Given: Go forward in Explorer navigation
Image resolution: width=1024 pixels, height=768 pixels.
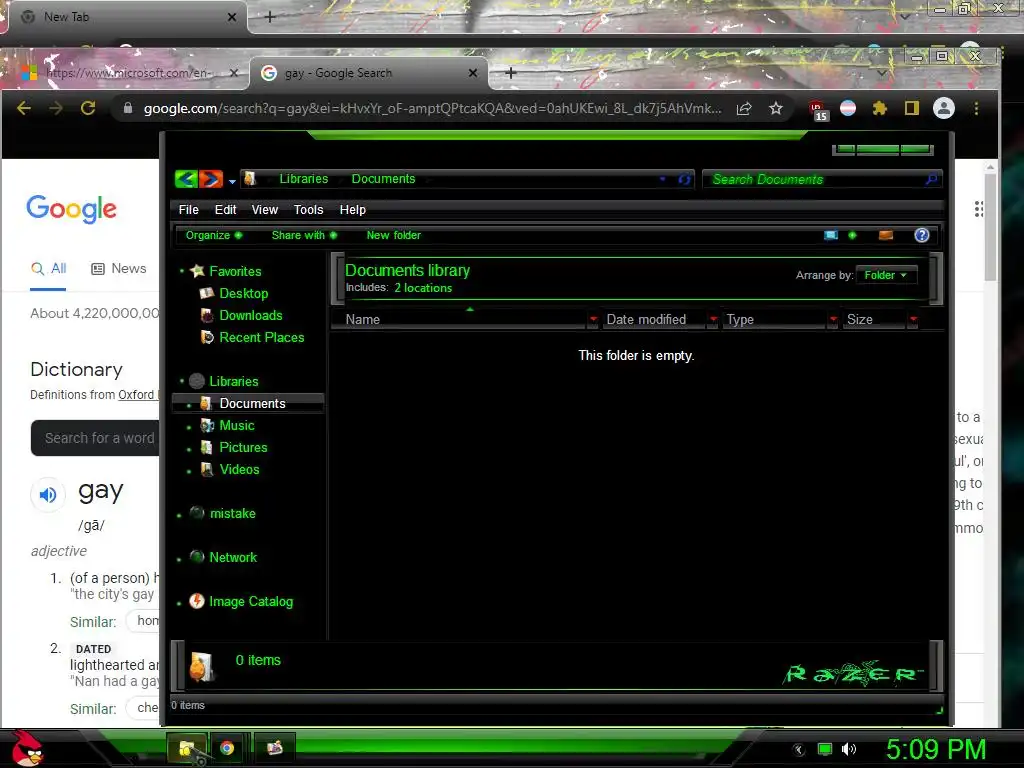Looking at the screenshot, I should pos(211,179).
